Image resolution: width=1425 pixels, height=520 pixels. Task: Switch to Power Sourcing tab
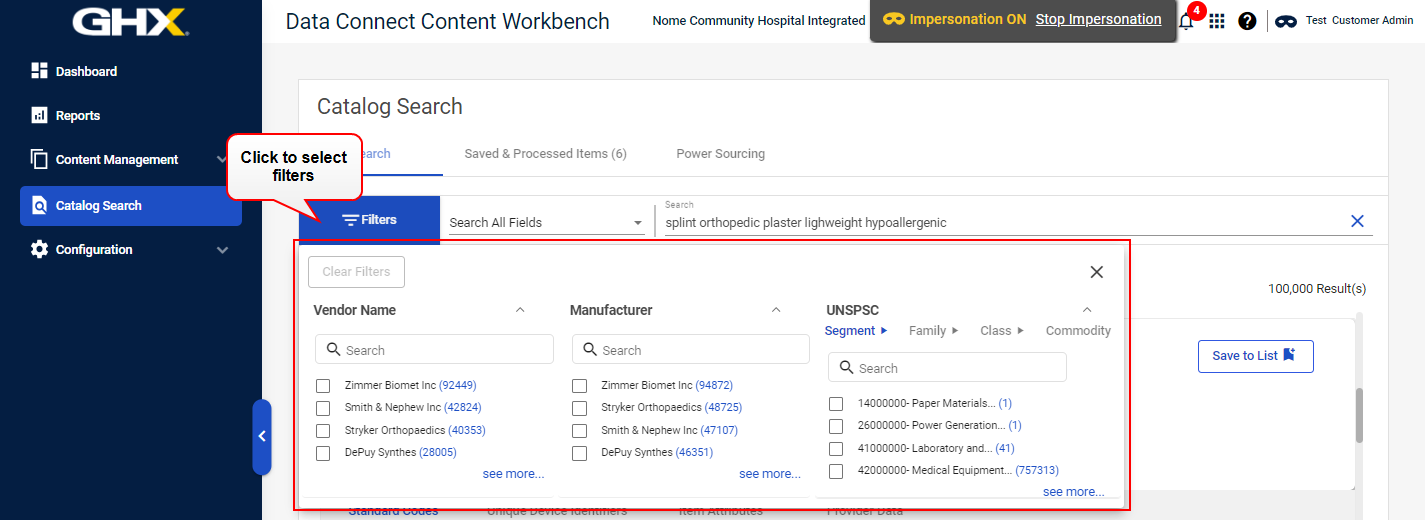720,154
